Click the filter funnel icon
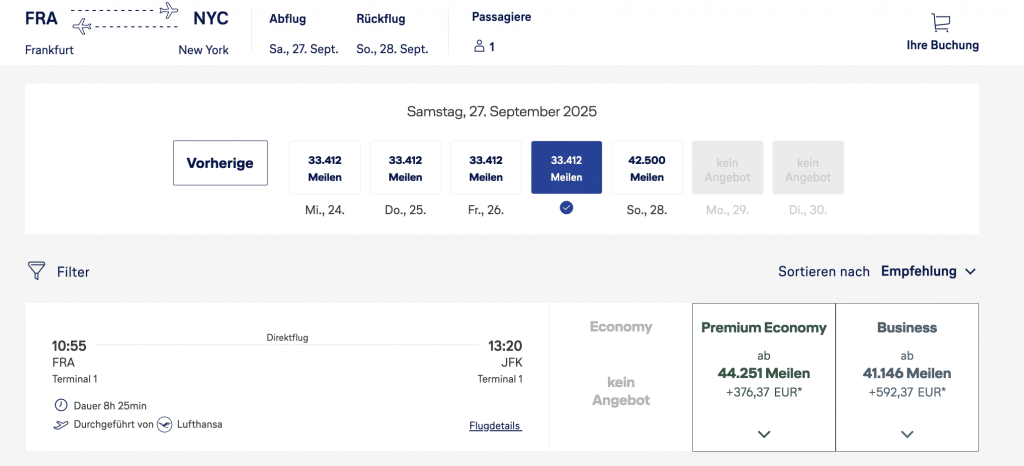The height and width of the screenshot is (466, 1024). coord(37,271)
